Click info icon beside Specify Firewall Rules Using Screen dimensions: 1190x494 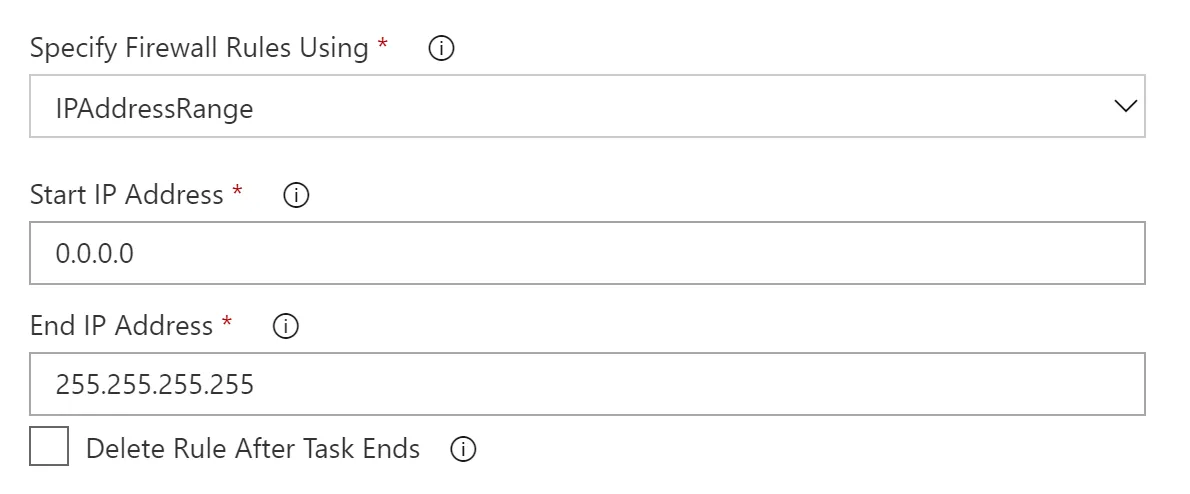click(x=441, y=49)
